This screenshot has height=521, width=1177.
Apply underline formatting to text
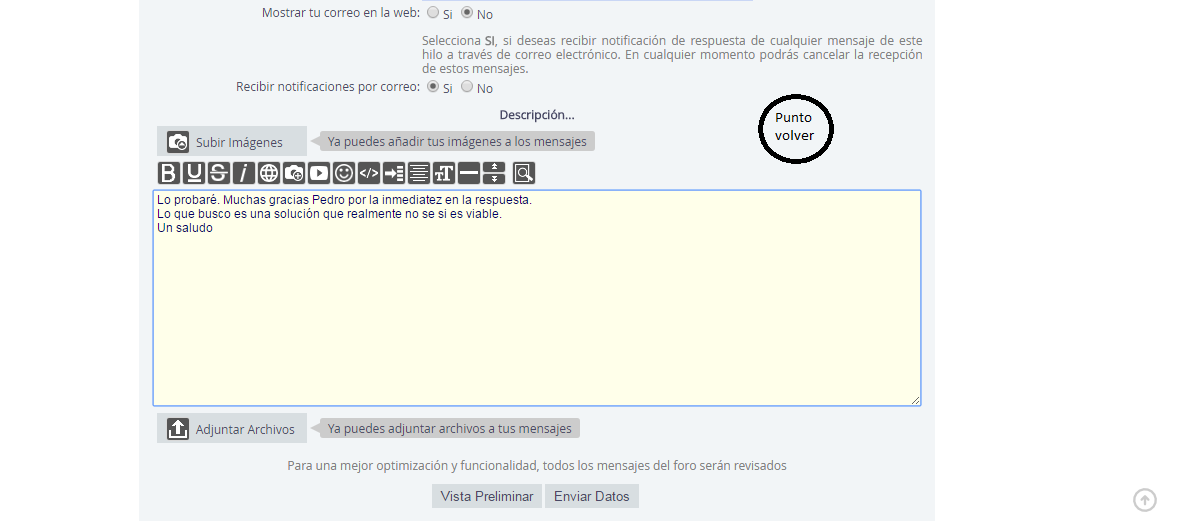click(x=194, y=173)
